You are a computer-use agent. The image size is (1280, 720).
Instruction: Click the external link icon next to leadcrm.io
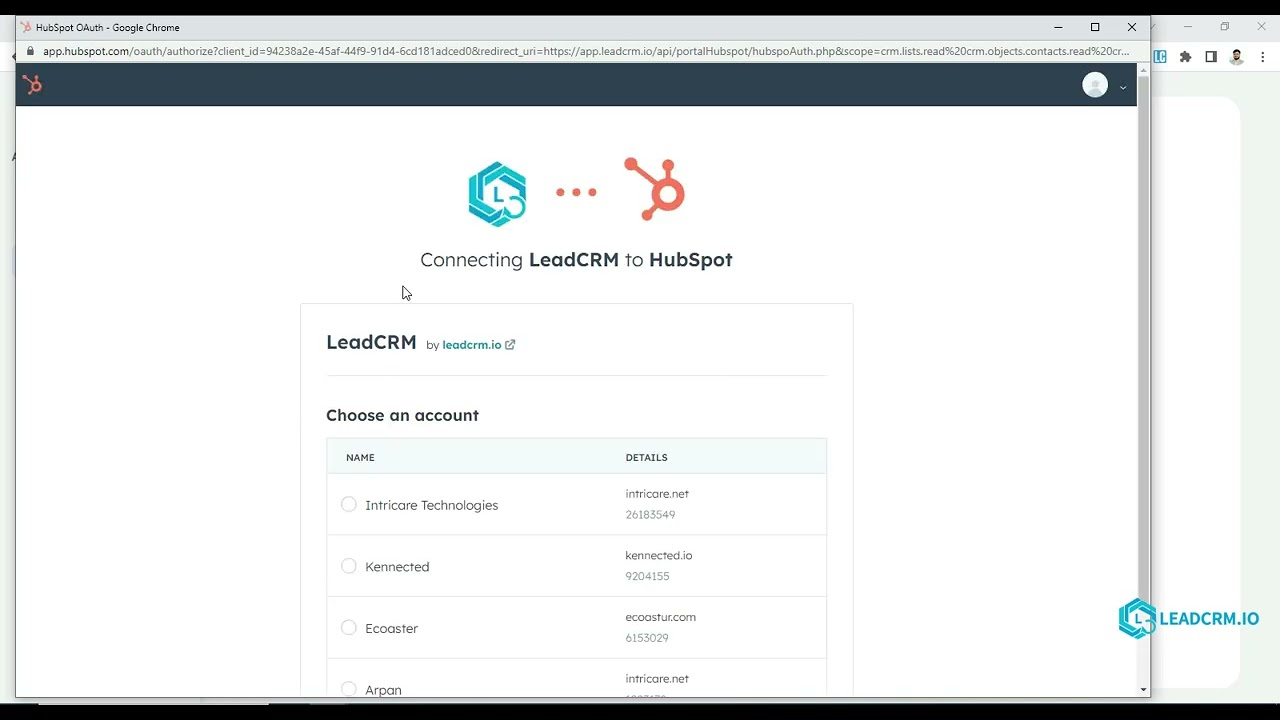[510, 345]
